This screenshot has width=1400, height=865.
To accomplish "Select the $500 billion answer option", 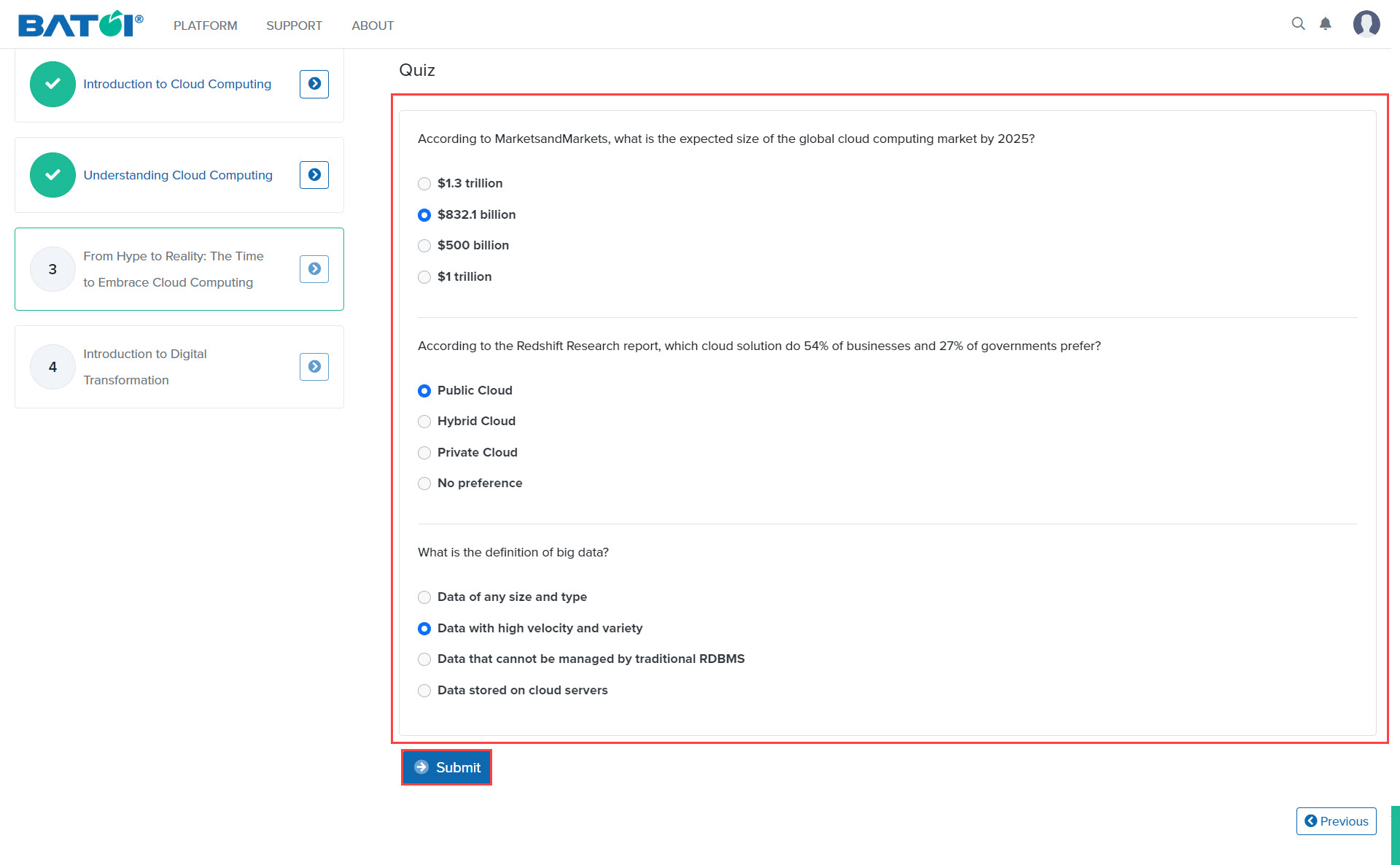I will [x=425, y=245].
